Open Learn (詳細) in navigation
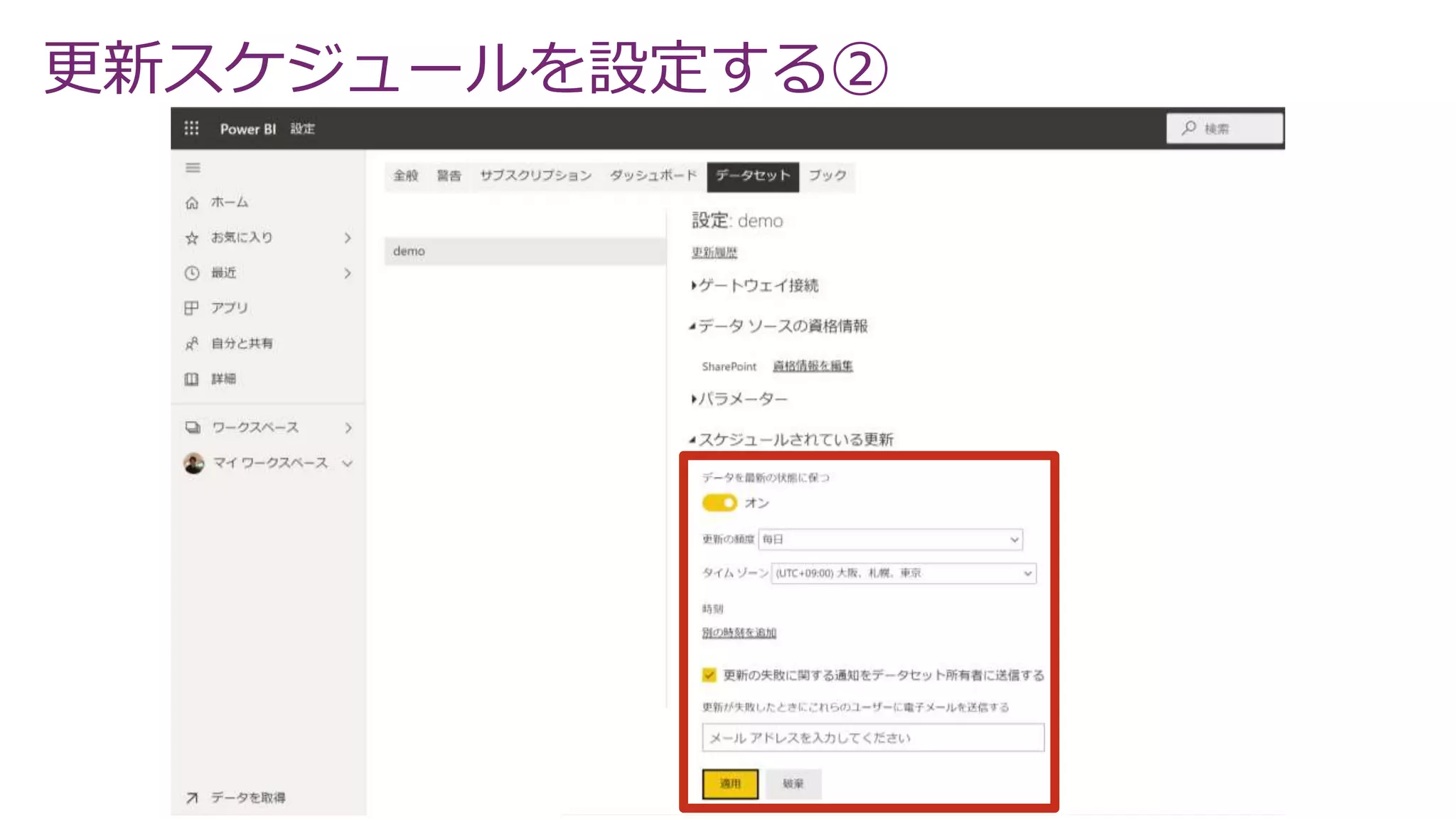Screen dimensions: 1456x819 click(223, 379)
